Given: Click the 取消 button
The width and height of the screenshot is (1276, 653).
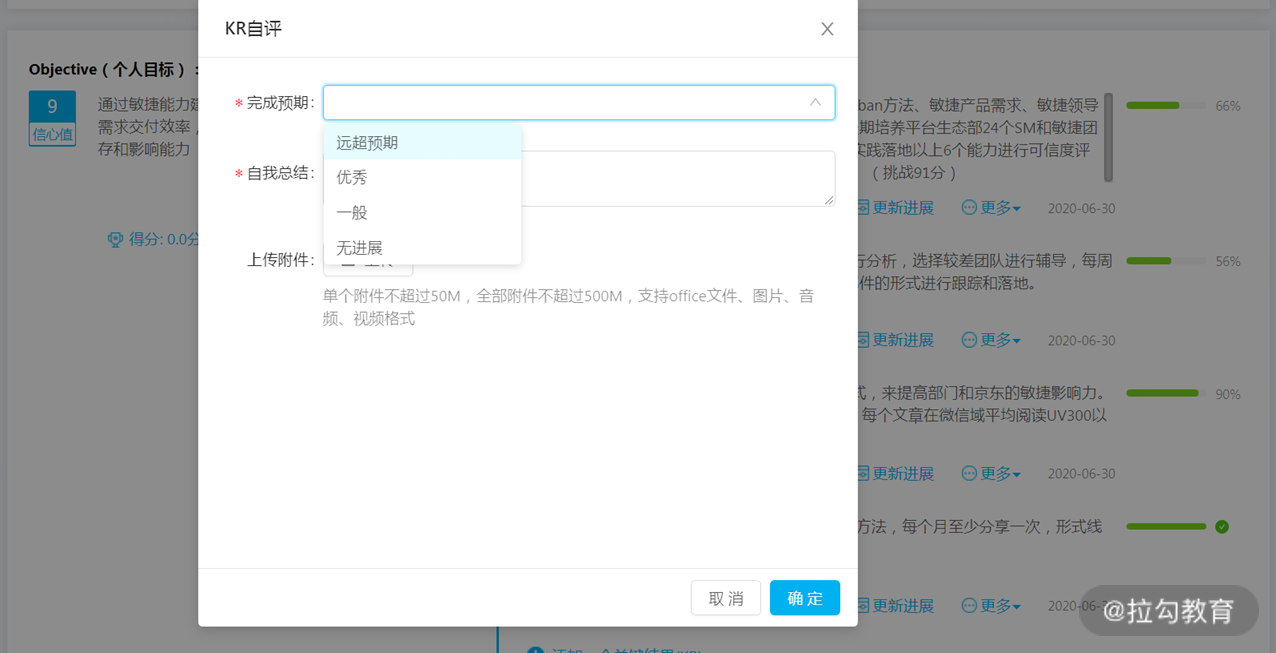Looking at the screenshot, I should click(x=725, y=598).
